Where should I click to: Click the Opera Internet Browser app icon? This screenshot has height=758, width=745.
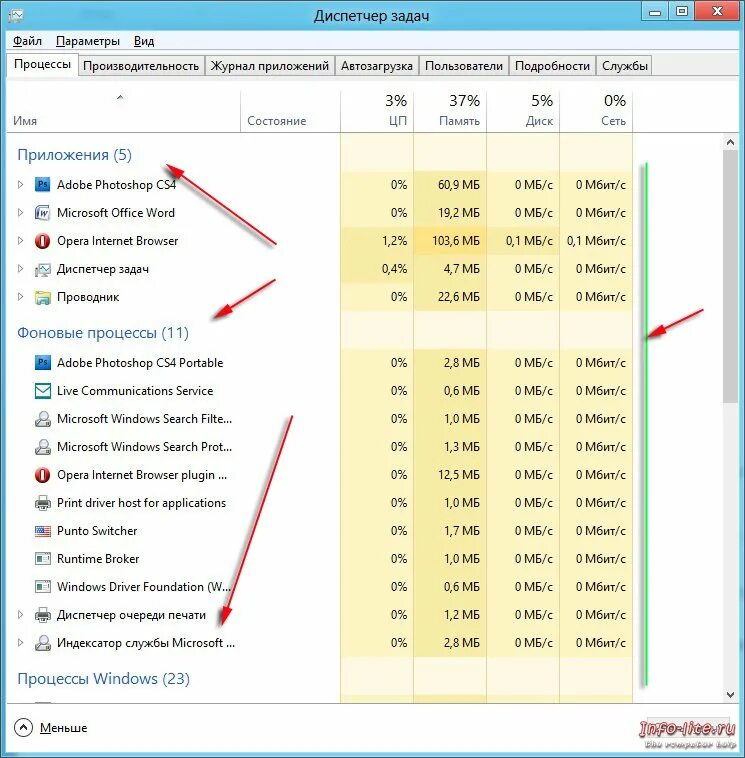[43, 241]
